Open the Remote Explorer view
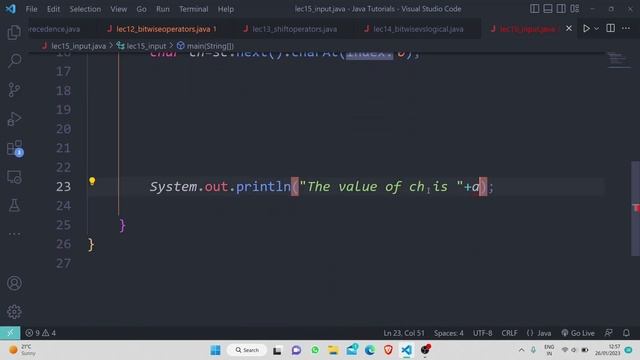Viewport: 640px width, 360px height. (x=14, y=177)
